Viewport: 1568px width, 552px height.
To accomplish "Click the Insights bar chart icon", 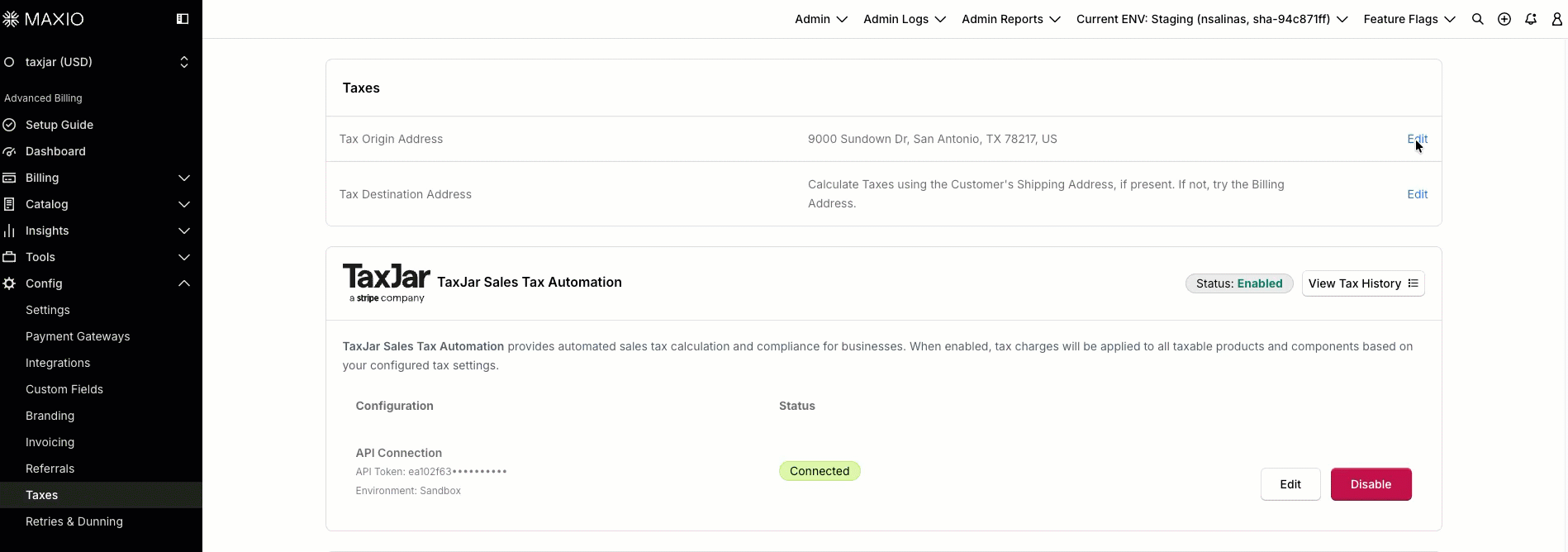I will [9, 231].
